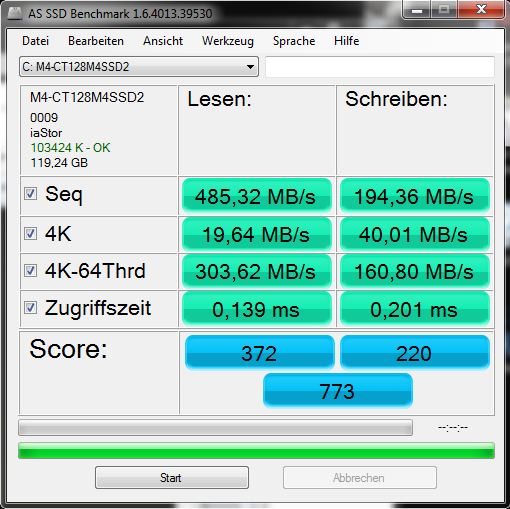Click the Seq read result 485,32 MB/s
Image resolution: width=510 pixels, height=509 pixels.
tap(257, 196)
